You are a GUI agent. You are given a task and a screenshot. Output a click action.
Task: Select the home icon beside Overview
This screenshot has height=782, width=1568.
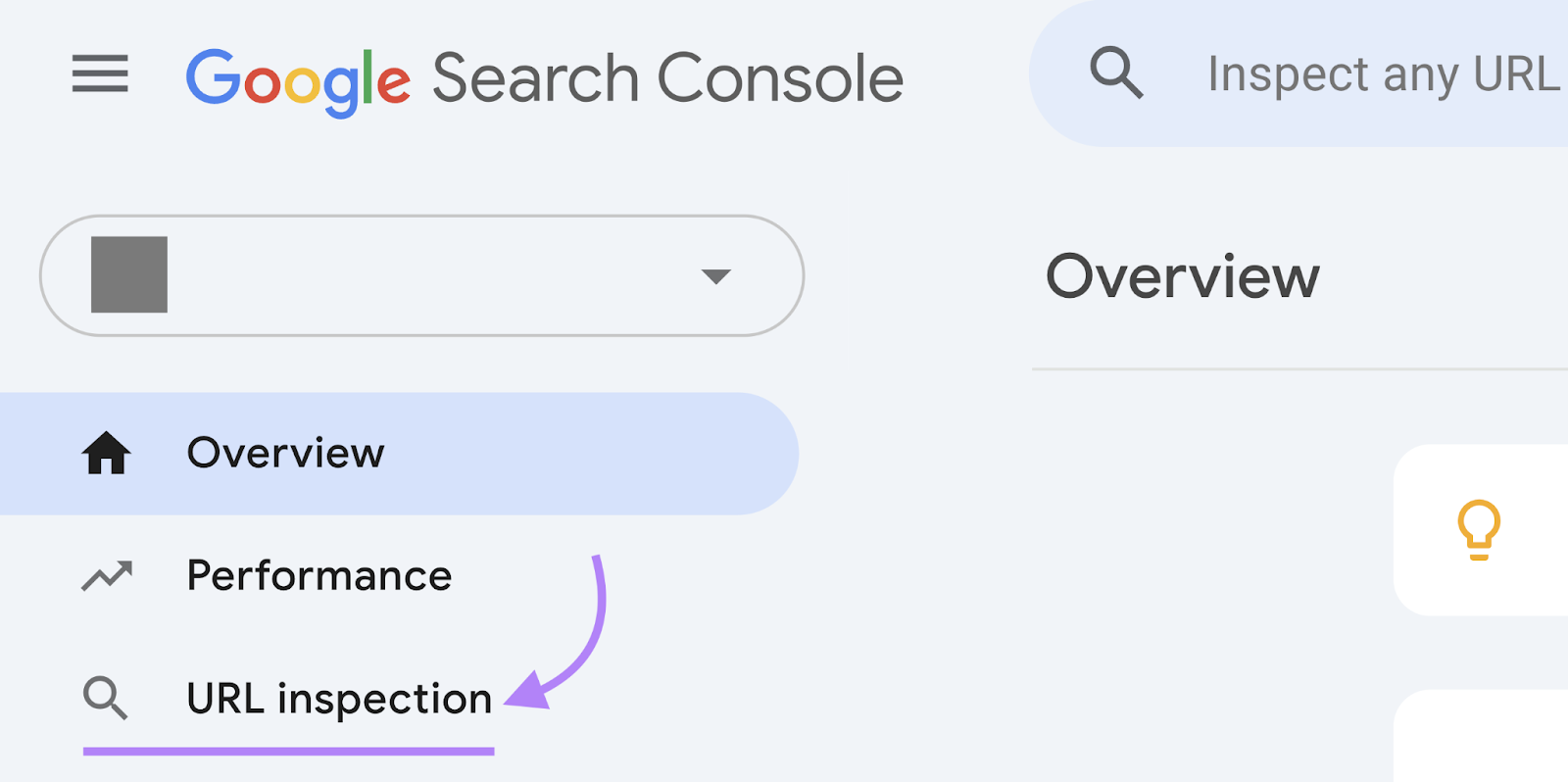point(108,453)
